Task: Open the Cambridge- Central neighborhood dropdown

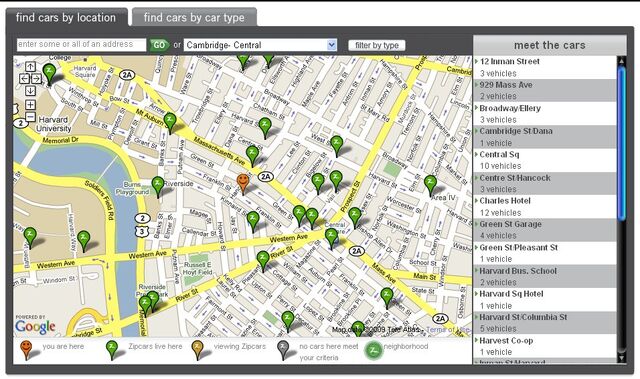Action: click(260, 45)
